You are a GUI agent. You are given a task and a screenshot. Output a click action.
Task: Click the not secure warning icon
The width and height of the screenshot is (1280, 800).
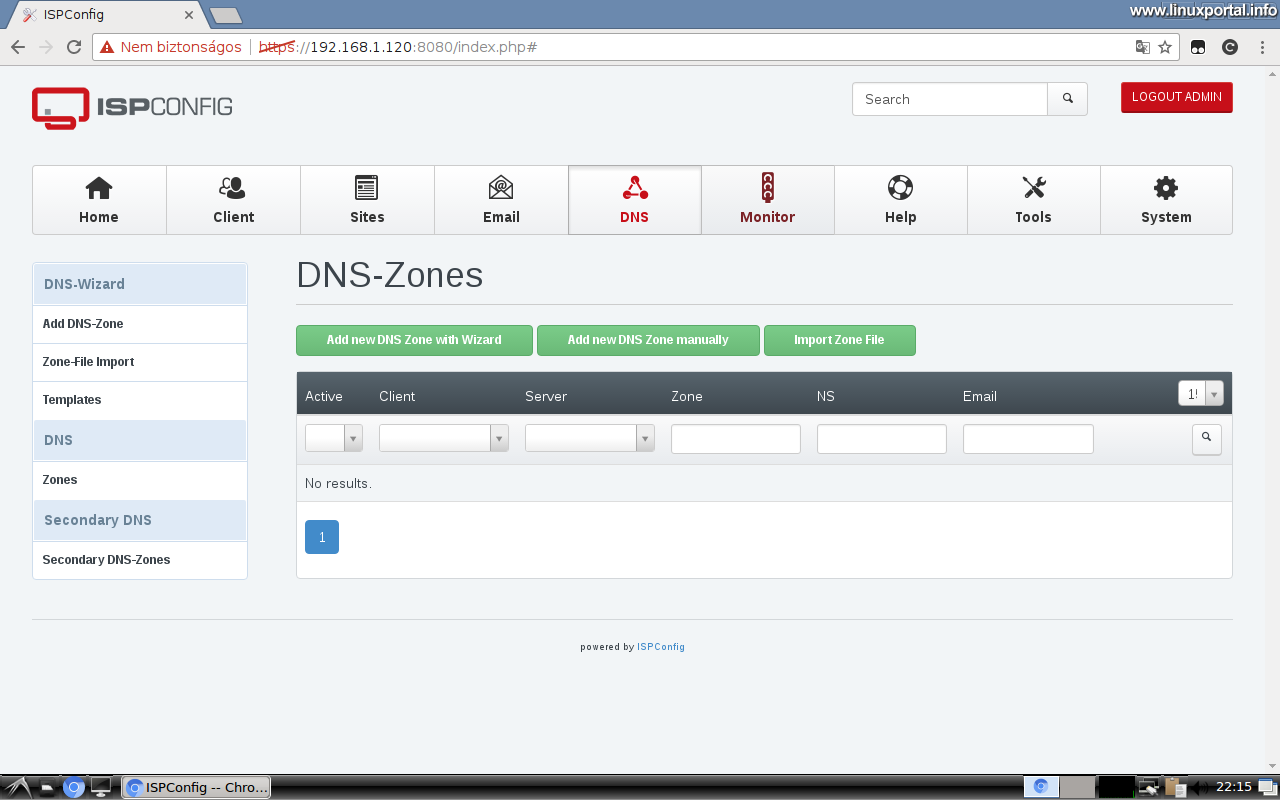(x=107, y=47)
